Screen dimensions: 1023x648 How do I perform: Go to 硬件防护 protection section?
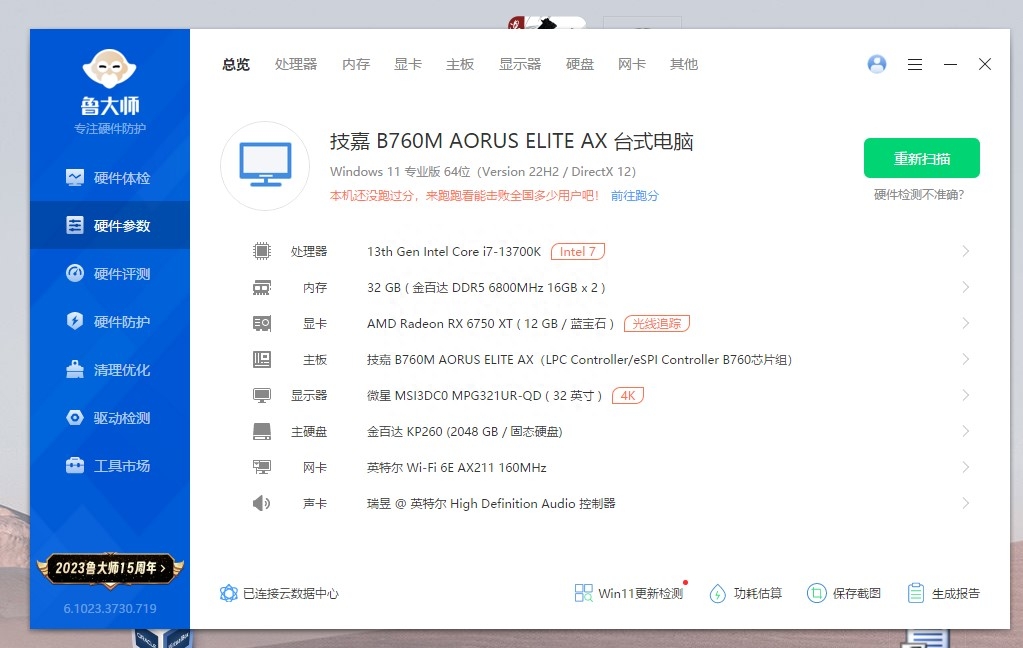click(110, 321)
